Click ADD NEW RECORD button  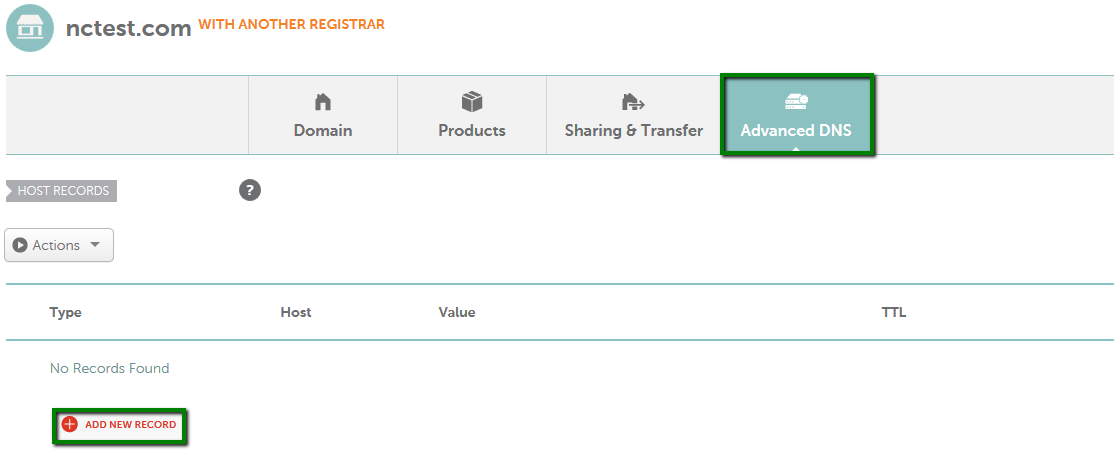point(119,425)
